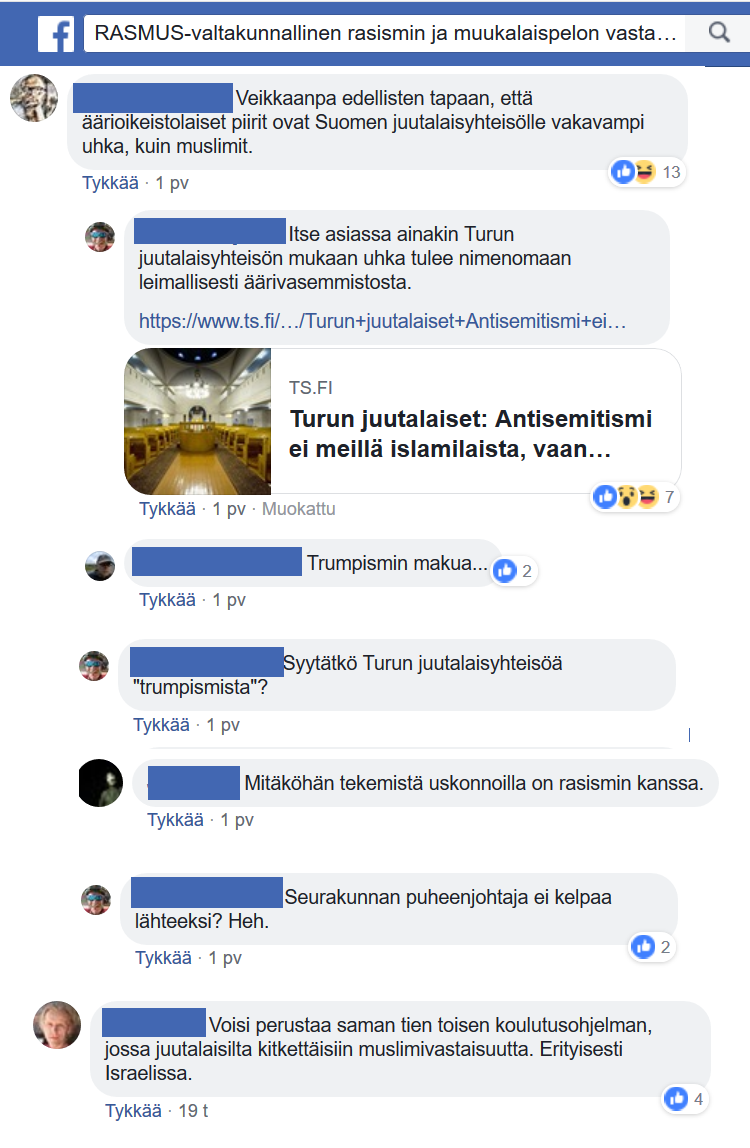
Task: Like the Voisi perustaa saman tien comment
Action: pyautogui.click(x=133, y=1111)
